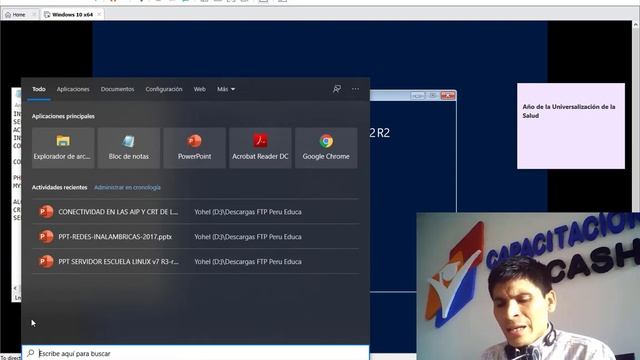Switch to the Configuración tab
This screenshot has height=360, width=640.
pyautogui.click(x=164, y=89)
